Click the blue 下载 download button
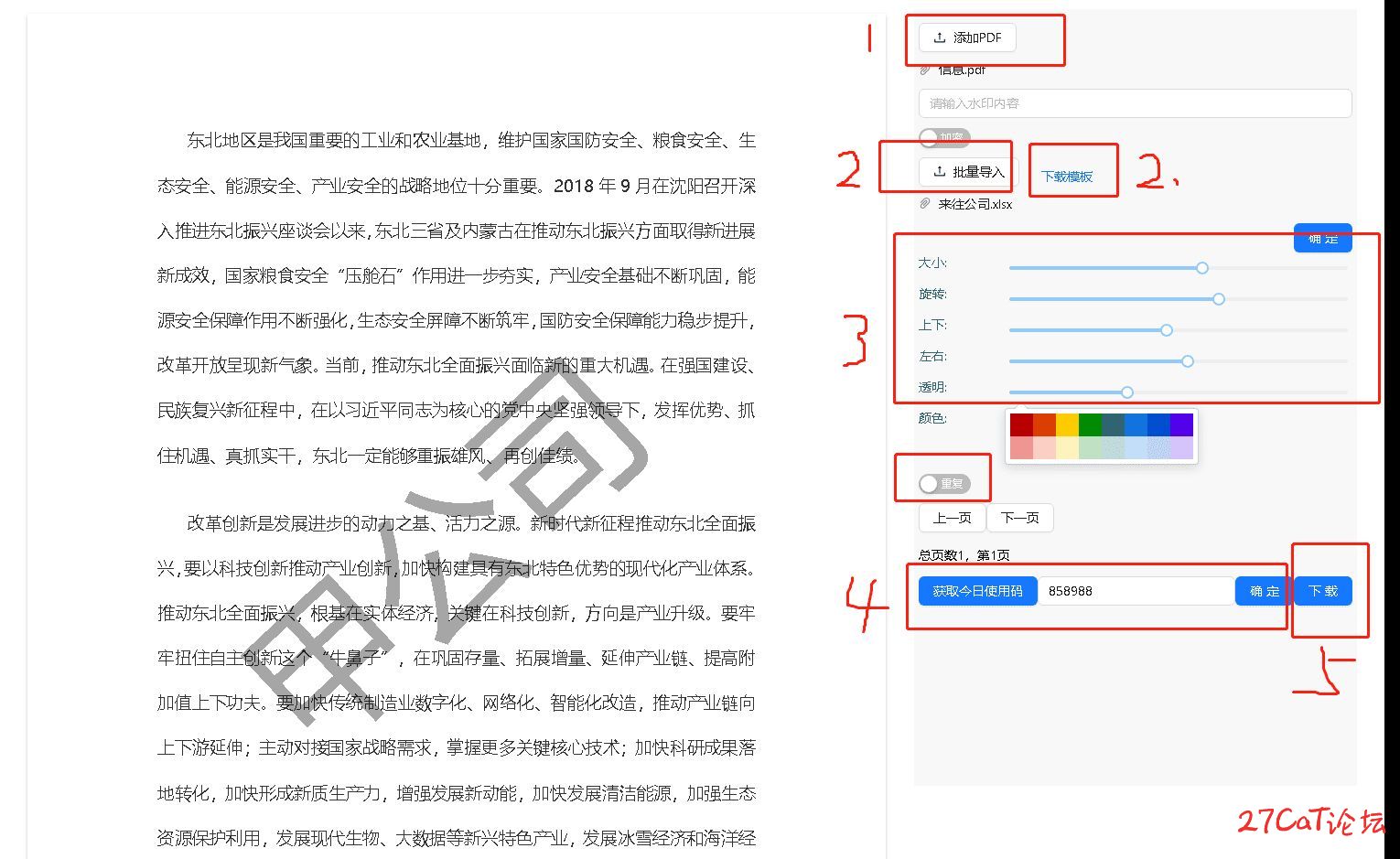 pos(1322,591)
